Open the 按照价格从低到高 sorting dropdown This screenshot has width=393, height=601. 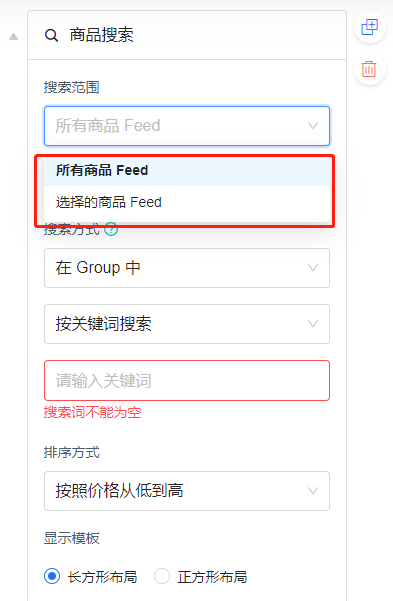(187, 491)
